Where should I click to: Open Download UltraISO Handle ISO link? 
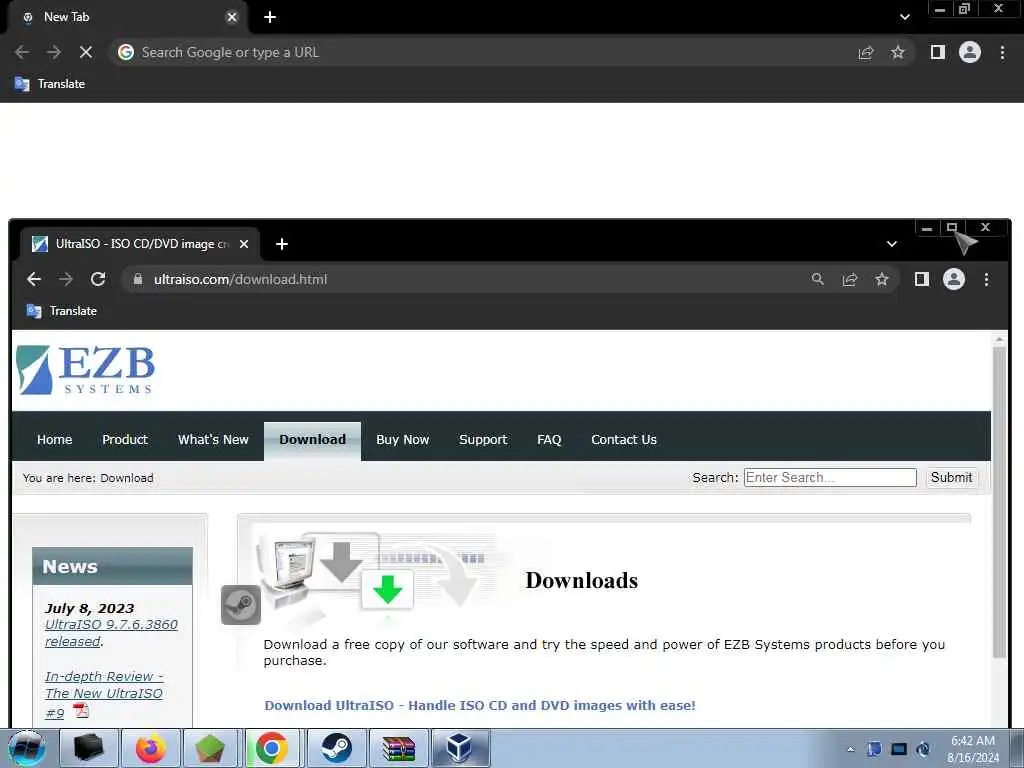pyautogui.click(x=480, y=705)
